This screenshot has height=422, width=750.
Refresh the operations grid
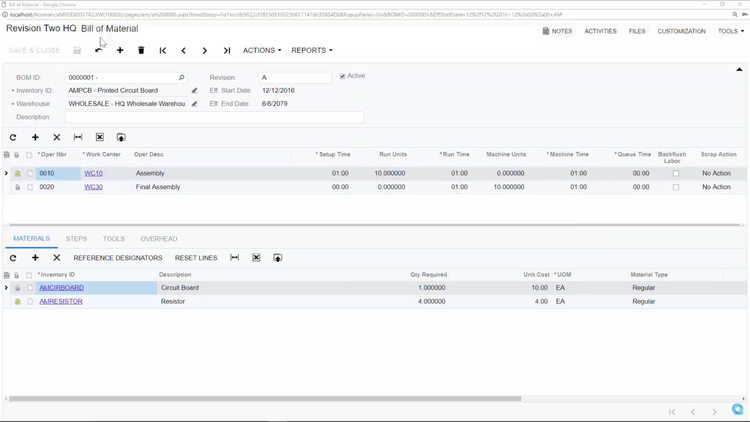click(x=13, y=137)
